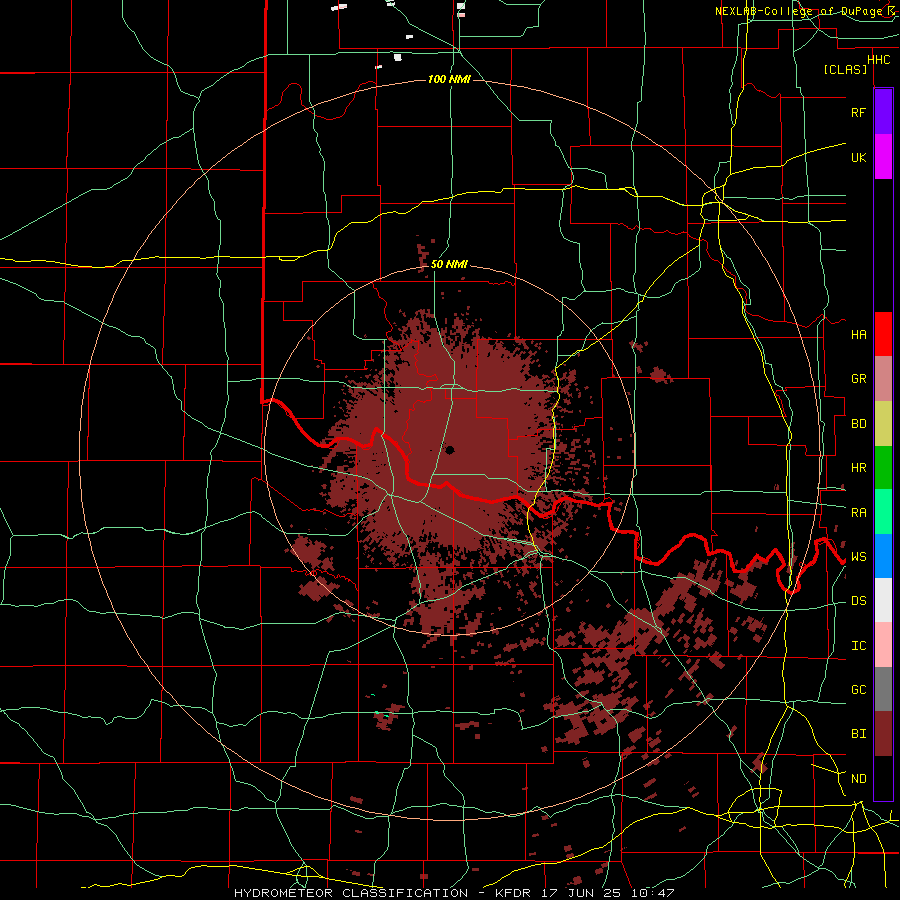Screen dimensions: 900x900
Task: Click the Hydrometeor Classification KFDR timestamp caption
Action: point(453,893)
